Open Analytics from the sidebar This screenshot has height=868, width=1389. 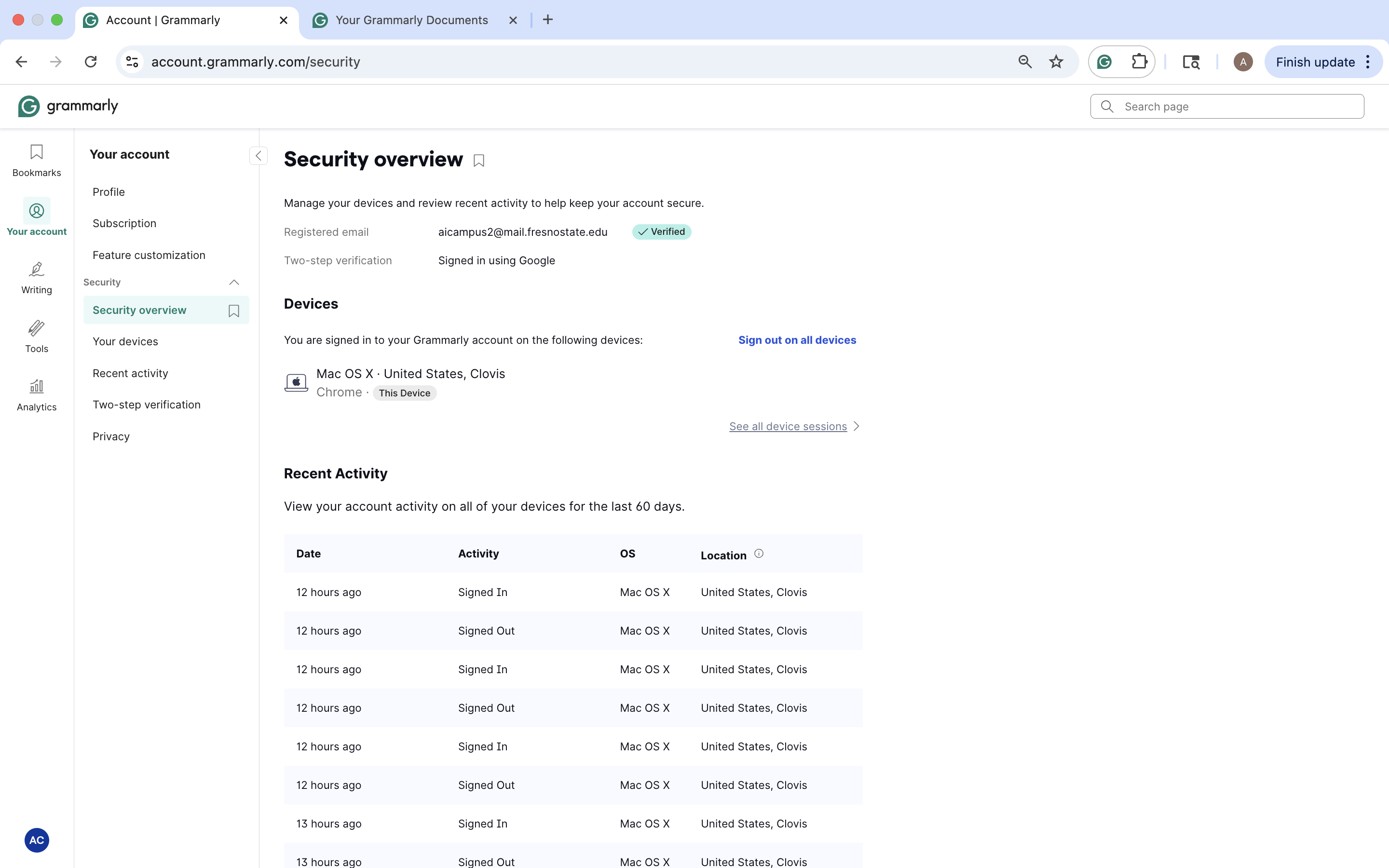click(x=36, y=394)
